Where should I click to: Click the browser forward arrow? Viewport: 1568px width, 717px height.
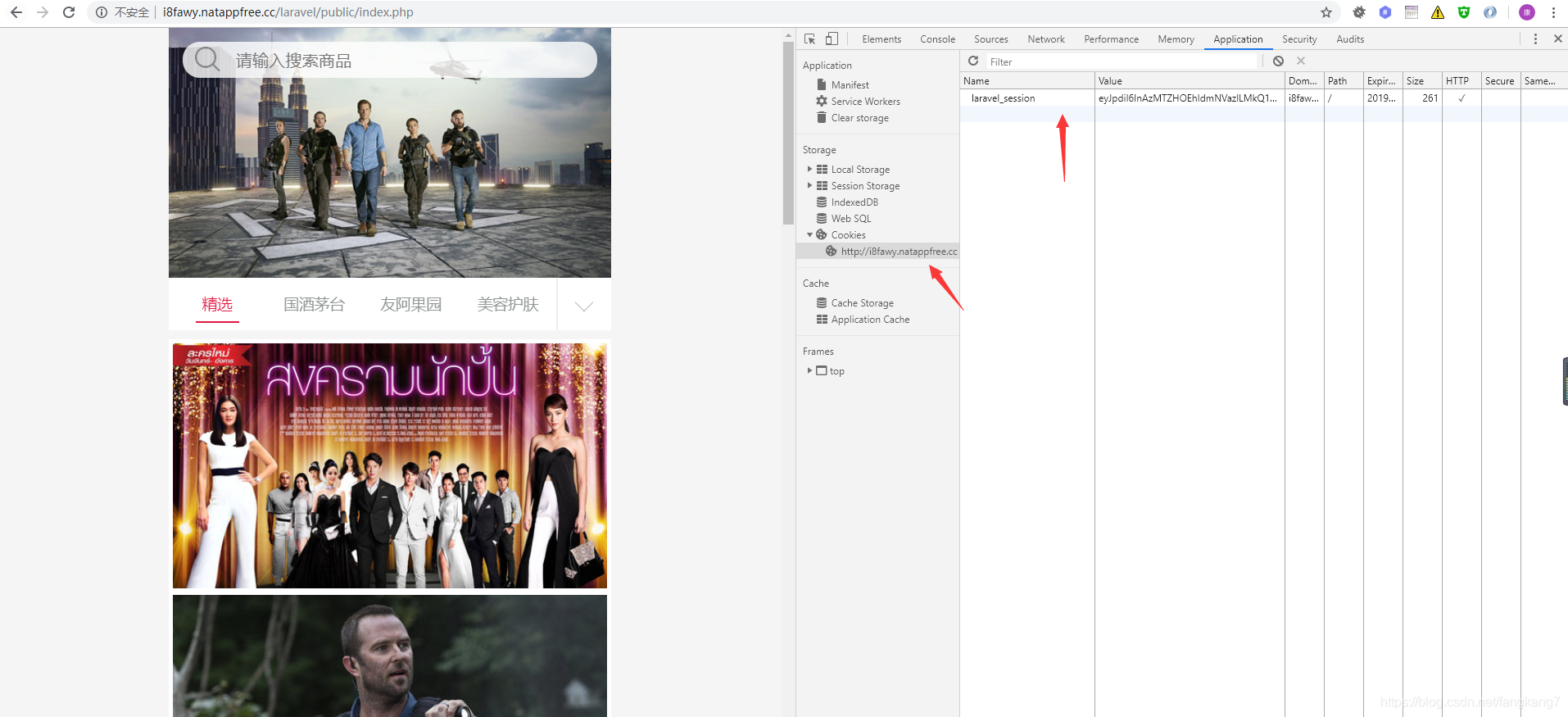pos(43,12)
